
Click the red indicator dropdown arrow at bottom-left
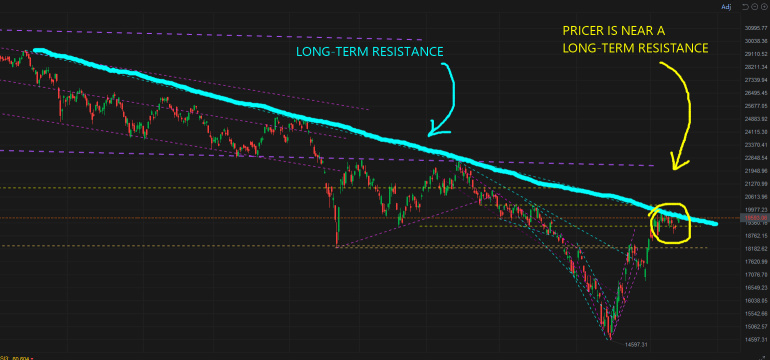tap(32, 359)
